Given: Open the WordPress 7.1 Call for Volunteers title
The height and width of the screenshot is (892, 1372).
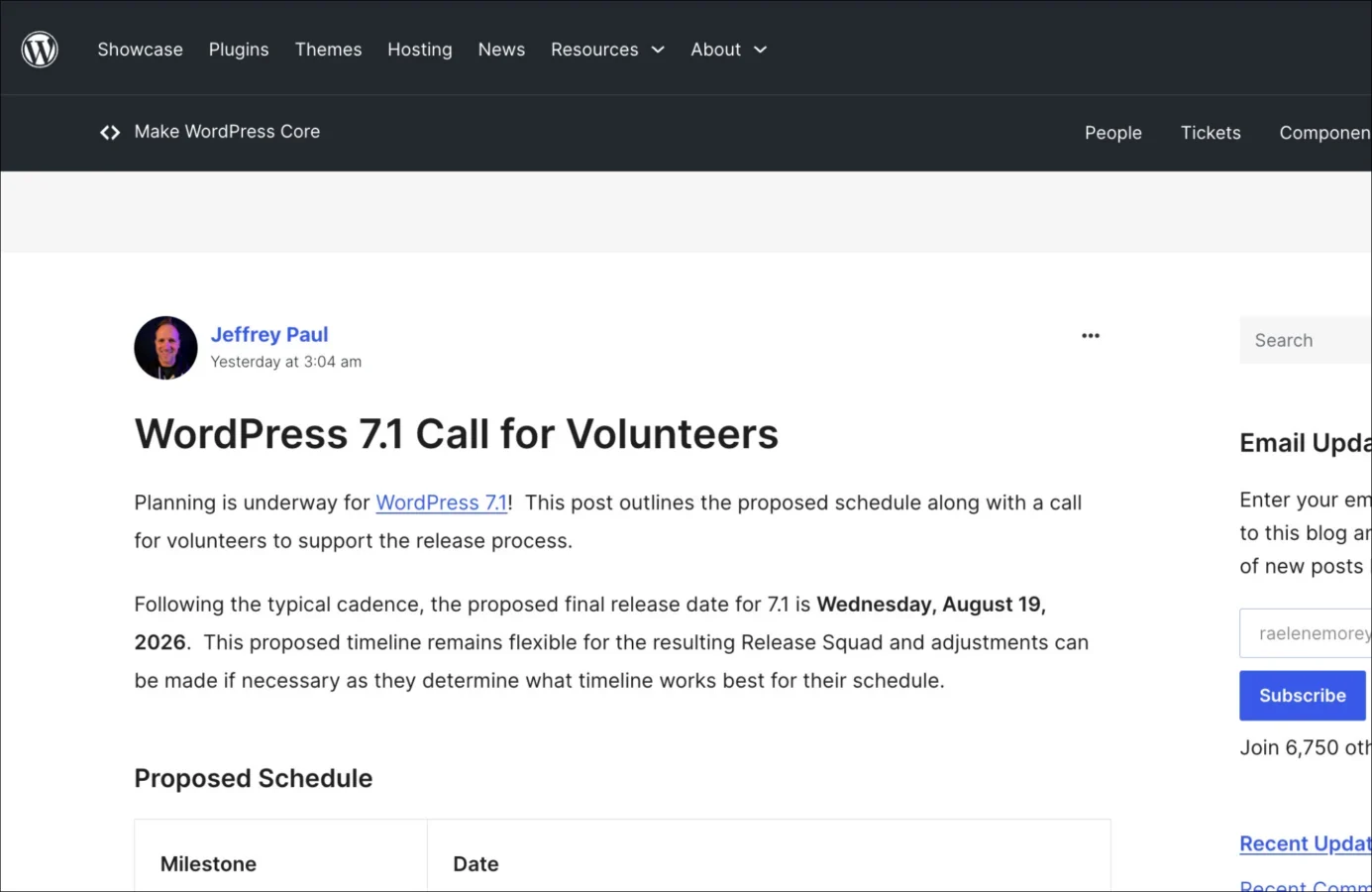Looking at the screenshot, I should [457, 434].
